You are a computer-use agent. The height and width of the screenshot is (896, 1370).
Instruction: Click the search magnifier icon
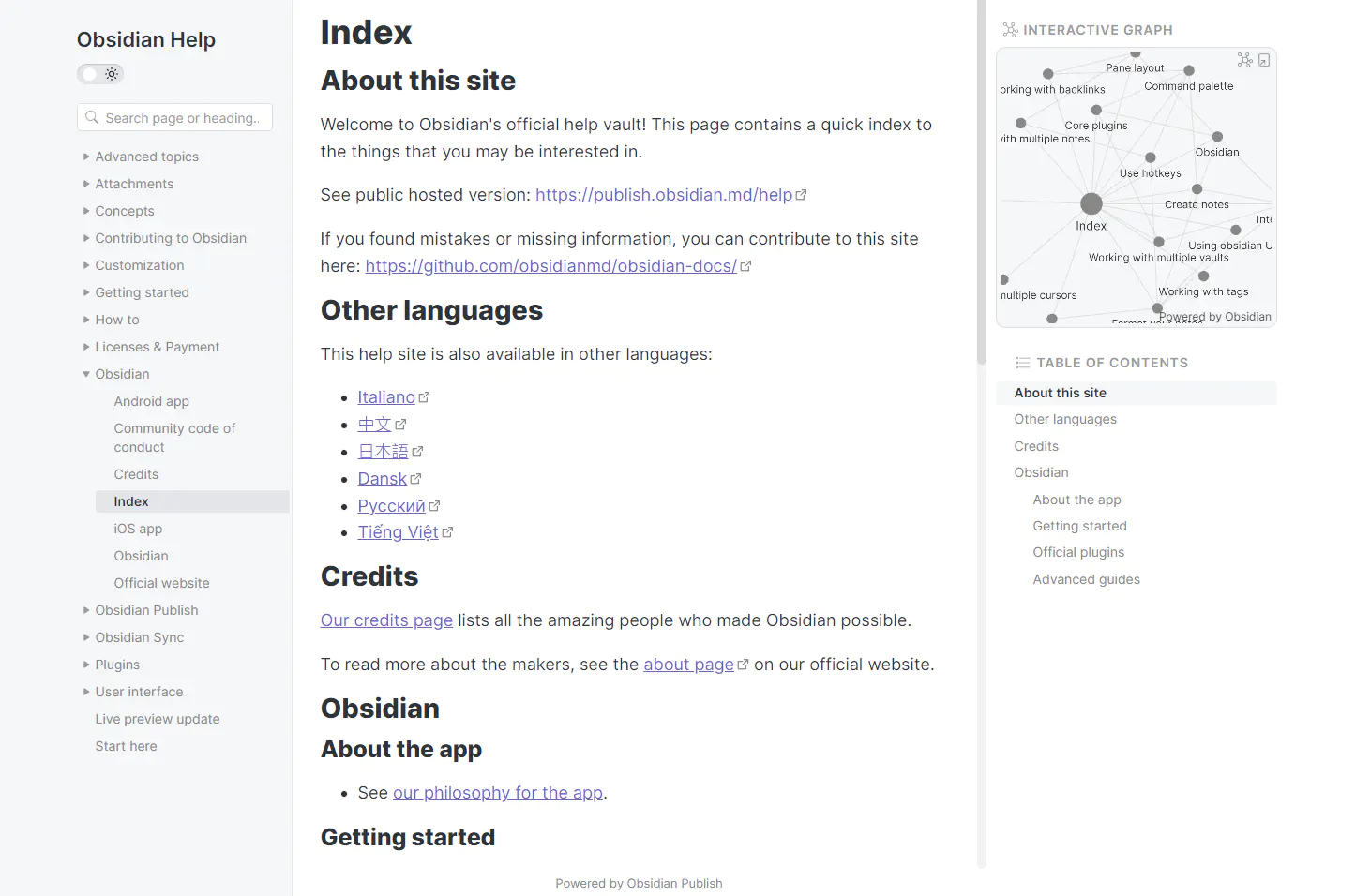click(x=92, y=118)
